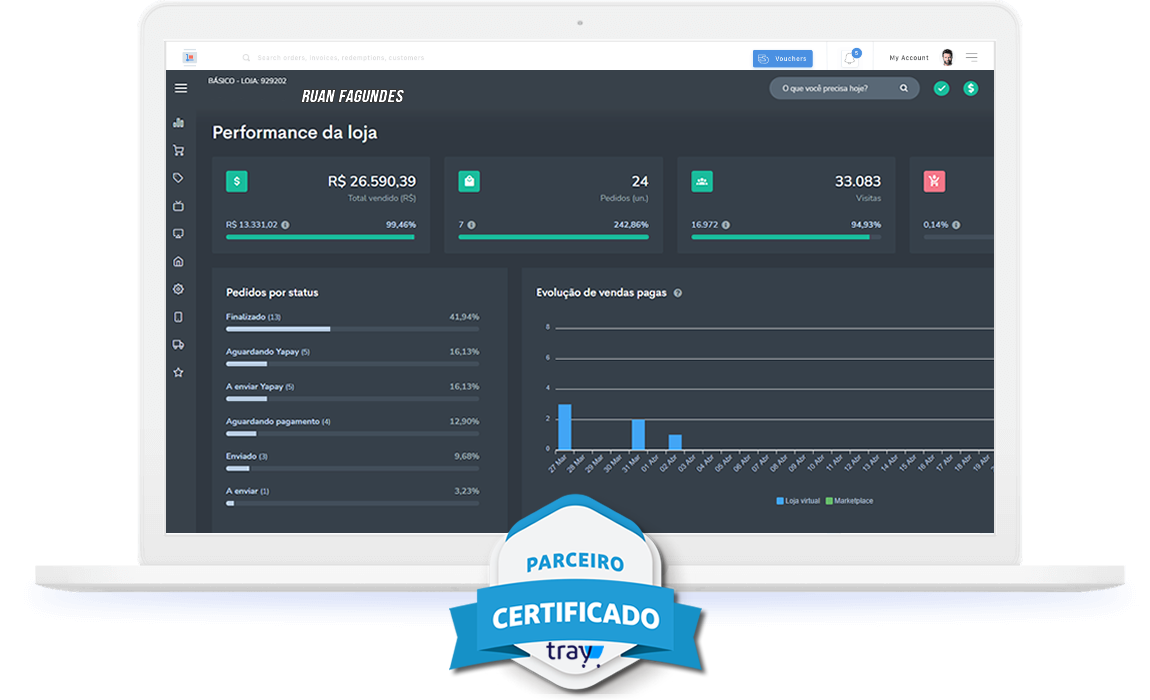Image resolution: width=1150 pixels, height=700 pixels.
Task: Open the house sidebar icon
Action: coord(178,261)
